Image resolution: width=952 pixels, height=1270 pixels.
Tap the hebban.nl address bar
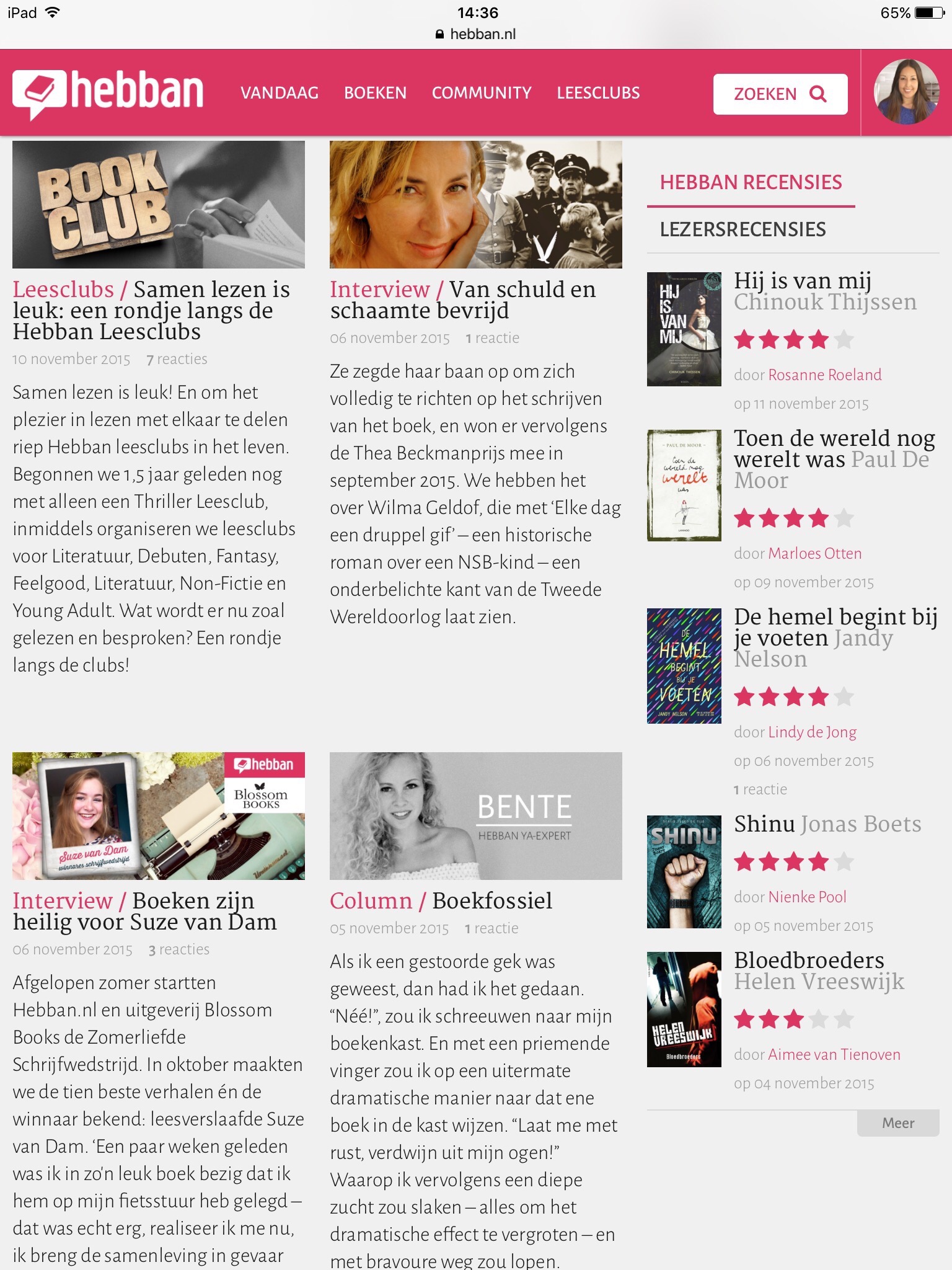tap(476, 34)
